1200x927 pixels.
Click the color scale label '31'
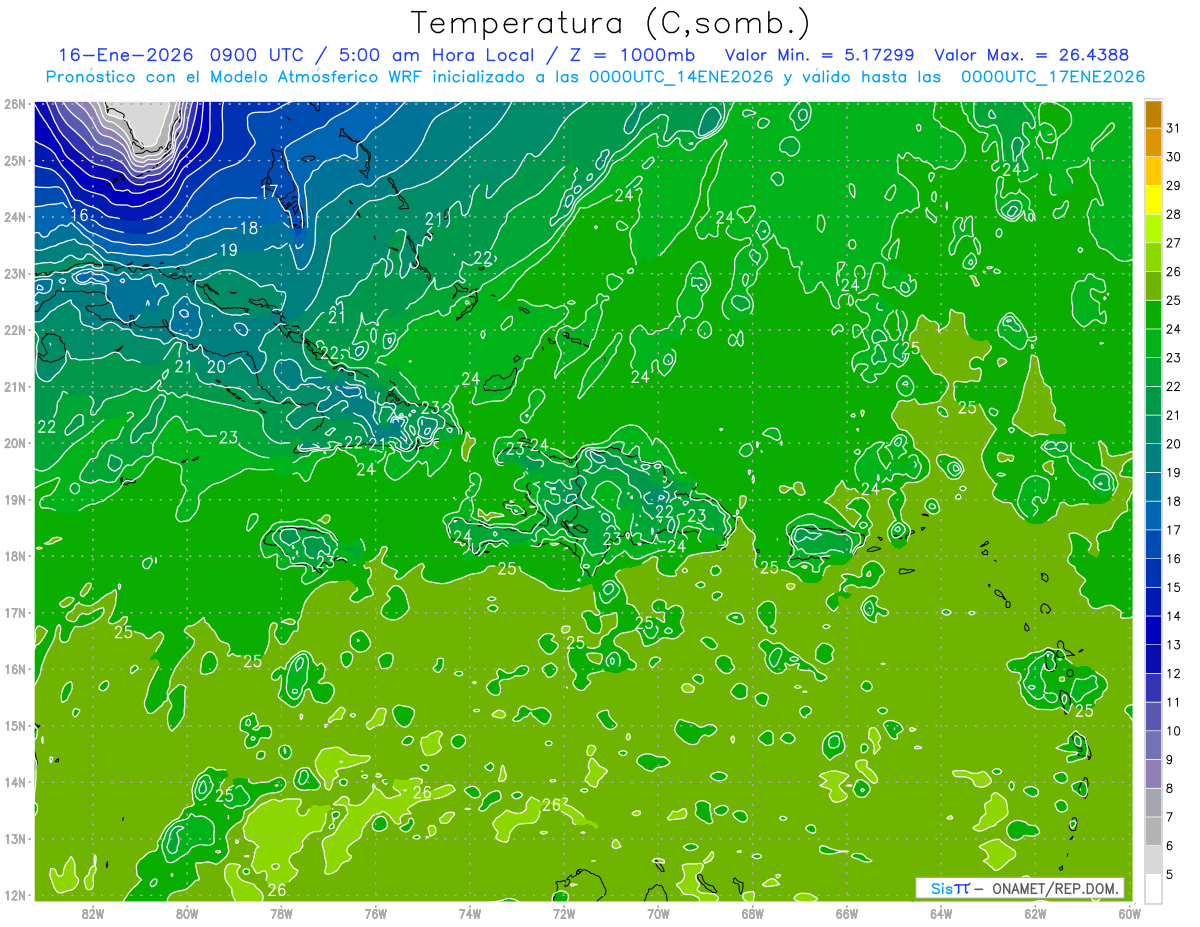(x=1174, y=128)
